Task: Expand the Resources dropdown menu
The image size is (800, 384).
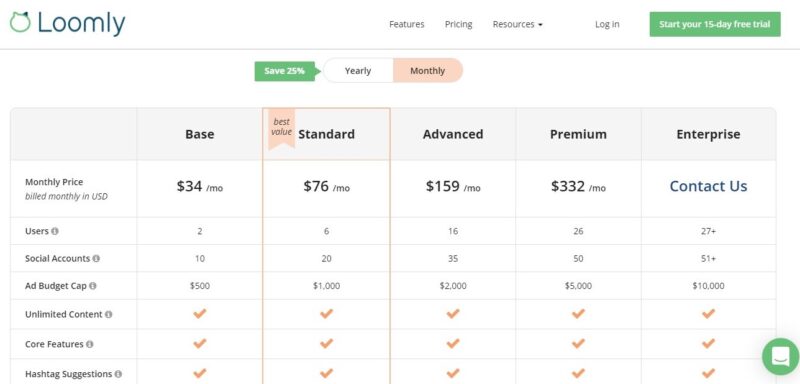Action: point(517,24)
